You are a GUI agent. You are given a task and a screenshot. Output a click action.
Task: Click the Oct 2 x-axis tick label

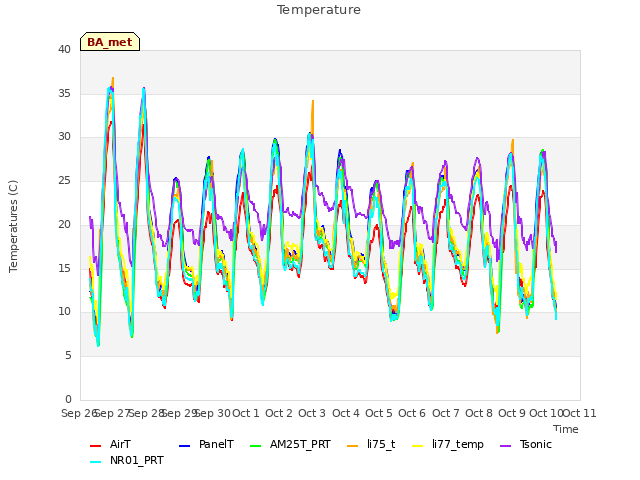click(279, 413)
